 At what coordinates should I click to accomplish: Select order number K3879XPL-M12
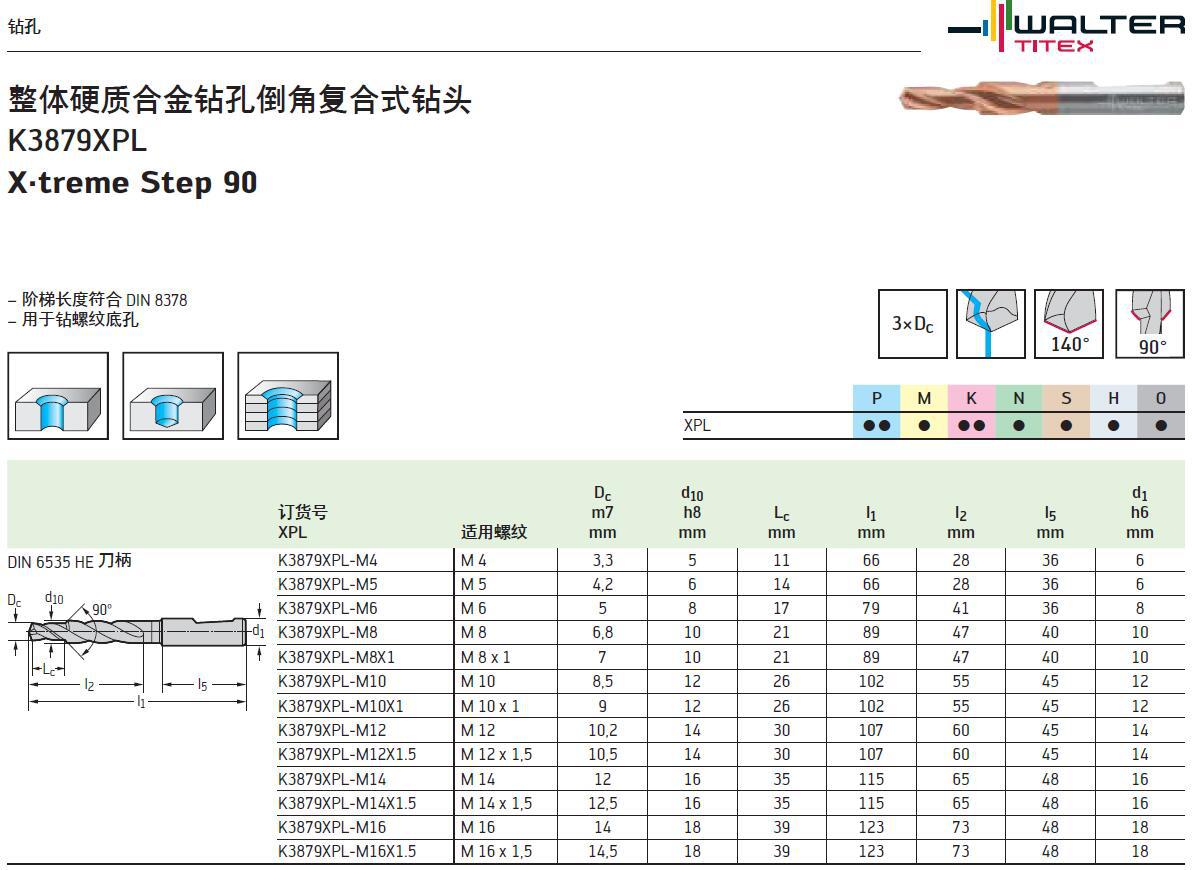332,730
